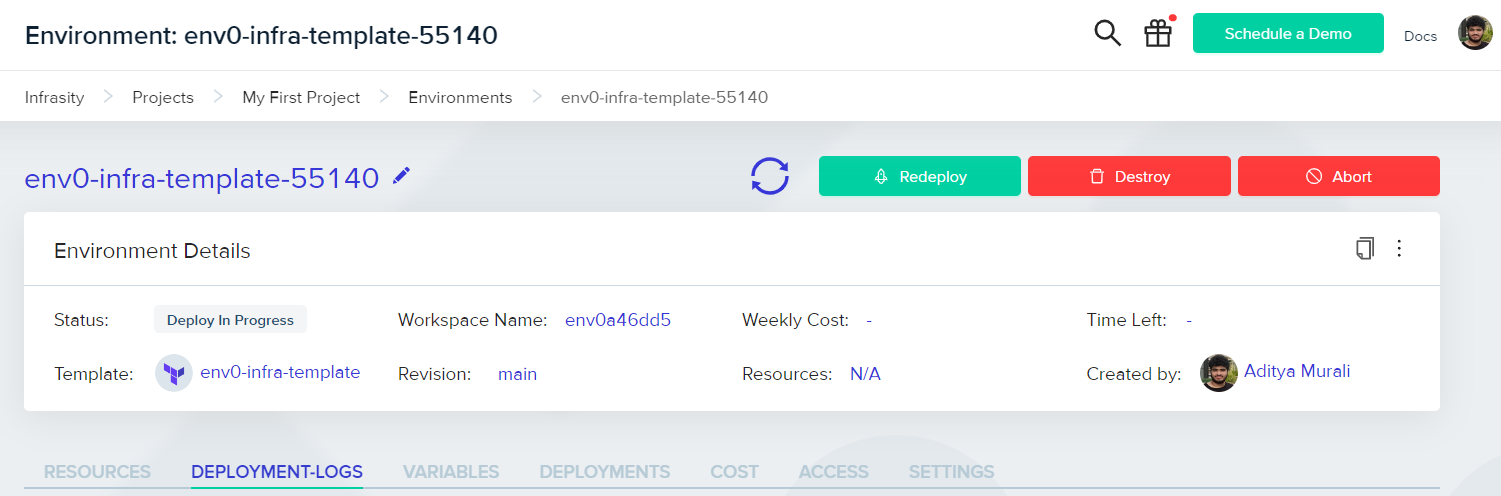This screenshot has height=496, width=1501.
Task: Switch to the ACCESS tab
Action: tap(834, 472)
